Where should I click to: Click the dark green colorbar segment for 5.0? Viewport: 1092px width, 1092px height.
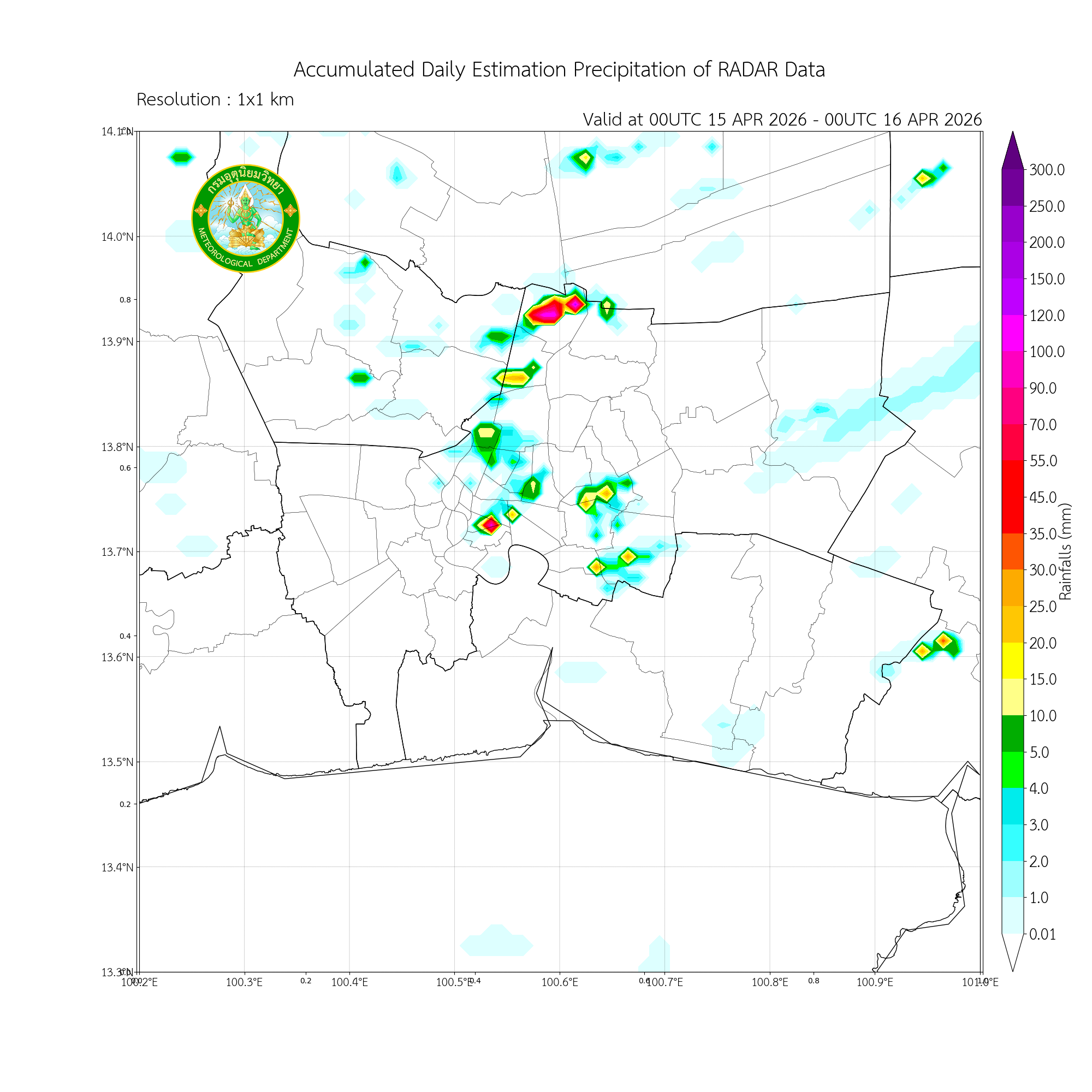coord(1012,733)
